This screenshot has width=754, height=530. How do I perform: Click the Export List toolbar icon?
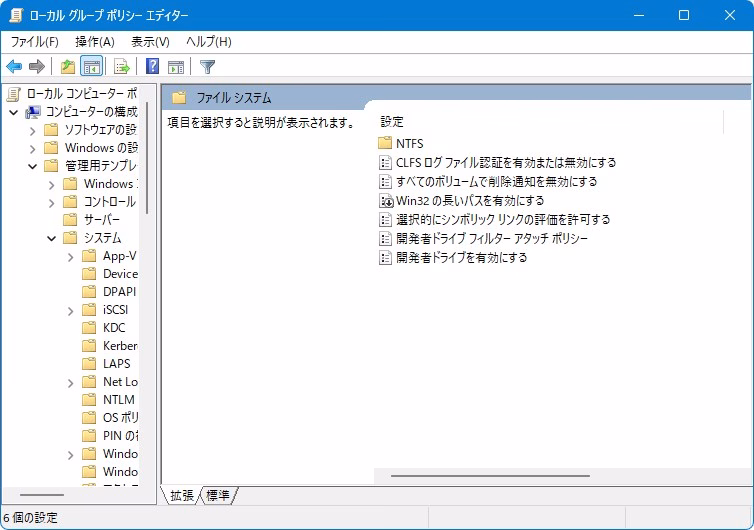point(122,67)
